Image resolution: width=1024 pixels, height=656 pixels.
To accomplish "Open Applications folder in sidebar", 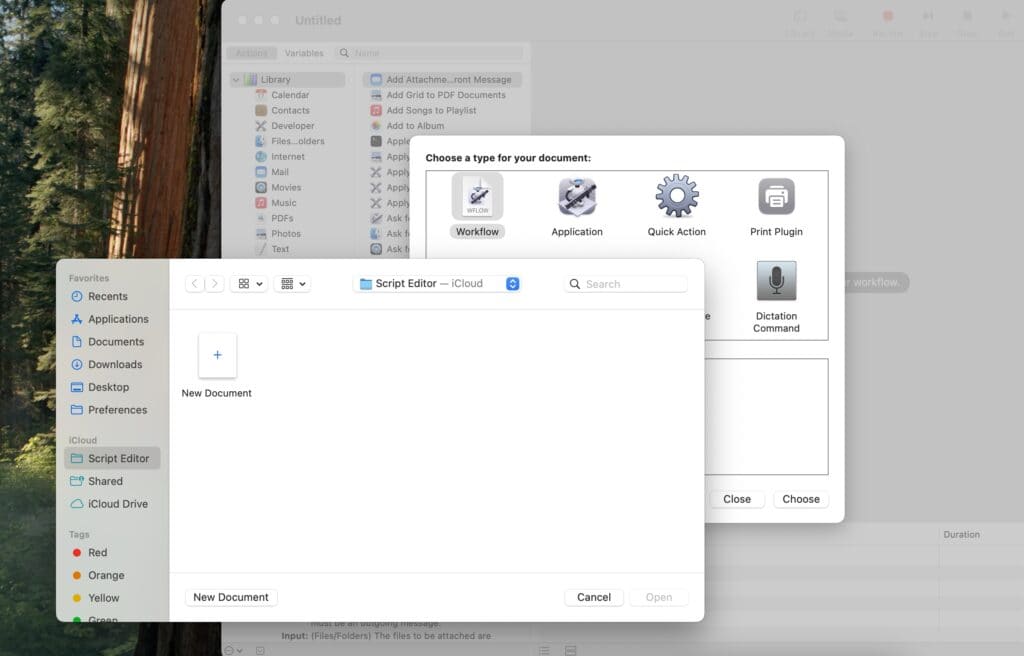I will point(117,319).
